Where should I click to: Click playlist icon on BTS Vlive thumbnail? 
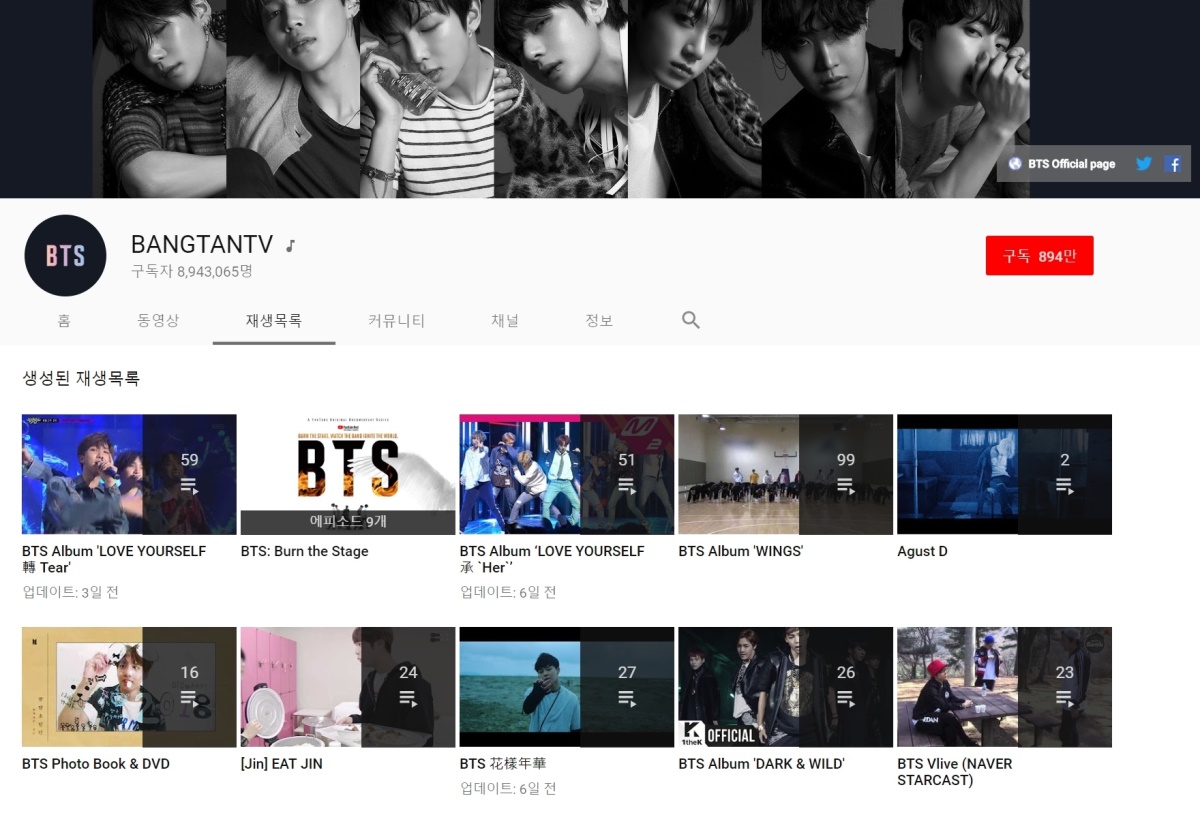(x=1065, y=698)
